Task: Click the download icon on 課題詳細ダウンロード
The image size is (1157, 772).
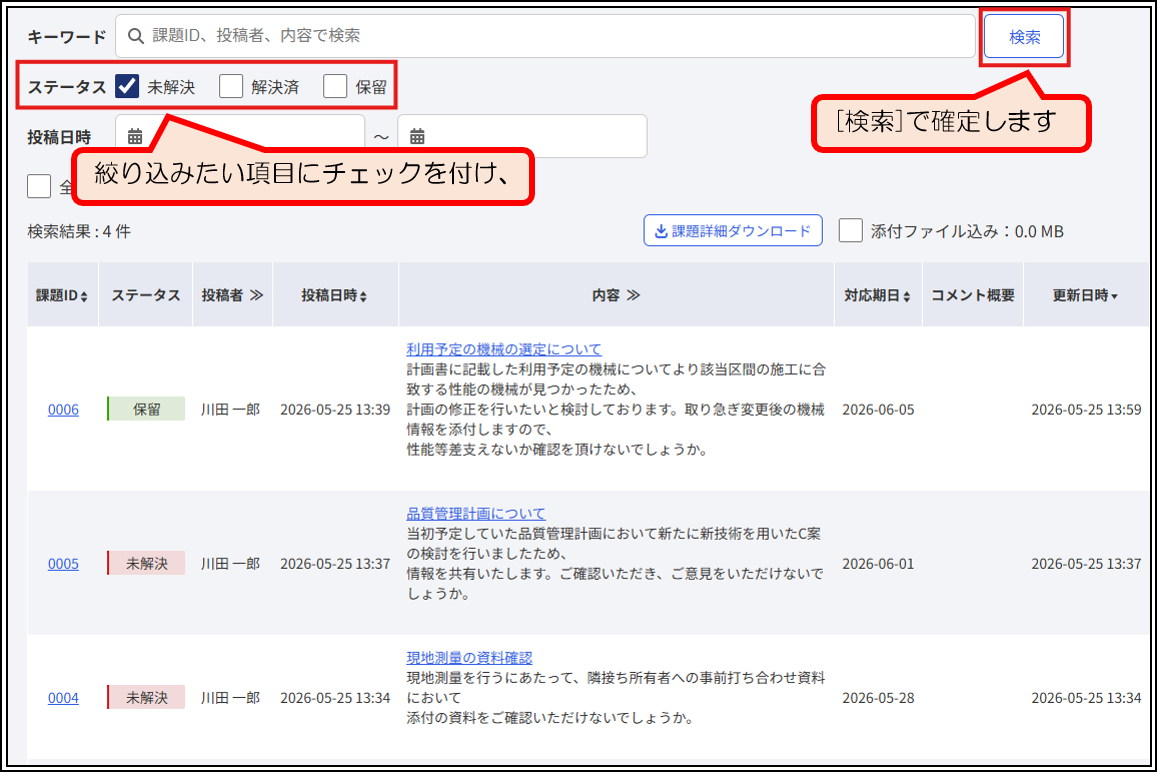Action: coord(661,231)
